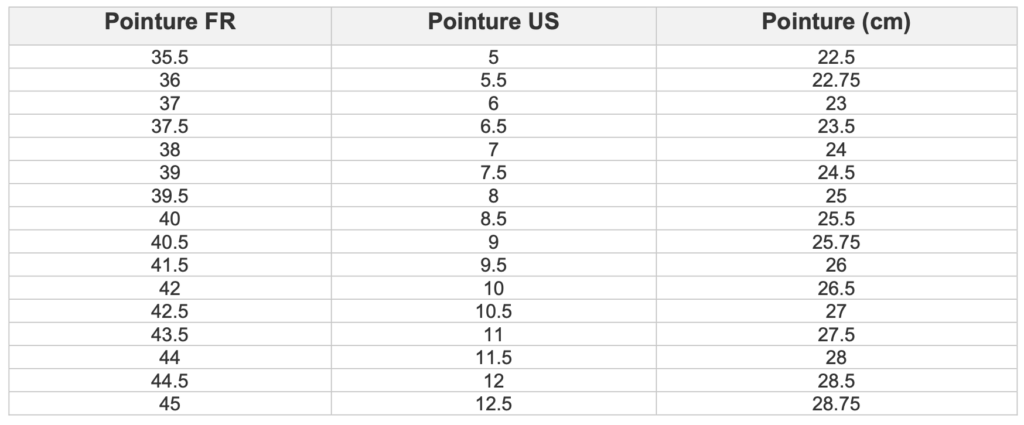
Task: Click FR size 39.5 in the table
Action: [170, 196]
